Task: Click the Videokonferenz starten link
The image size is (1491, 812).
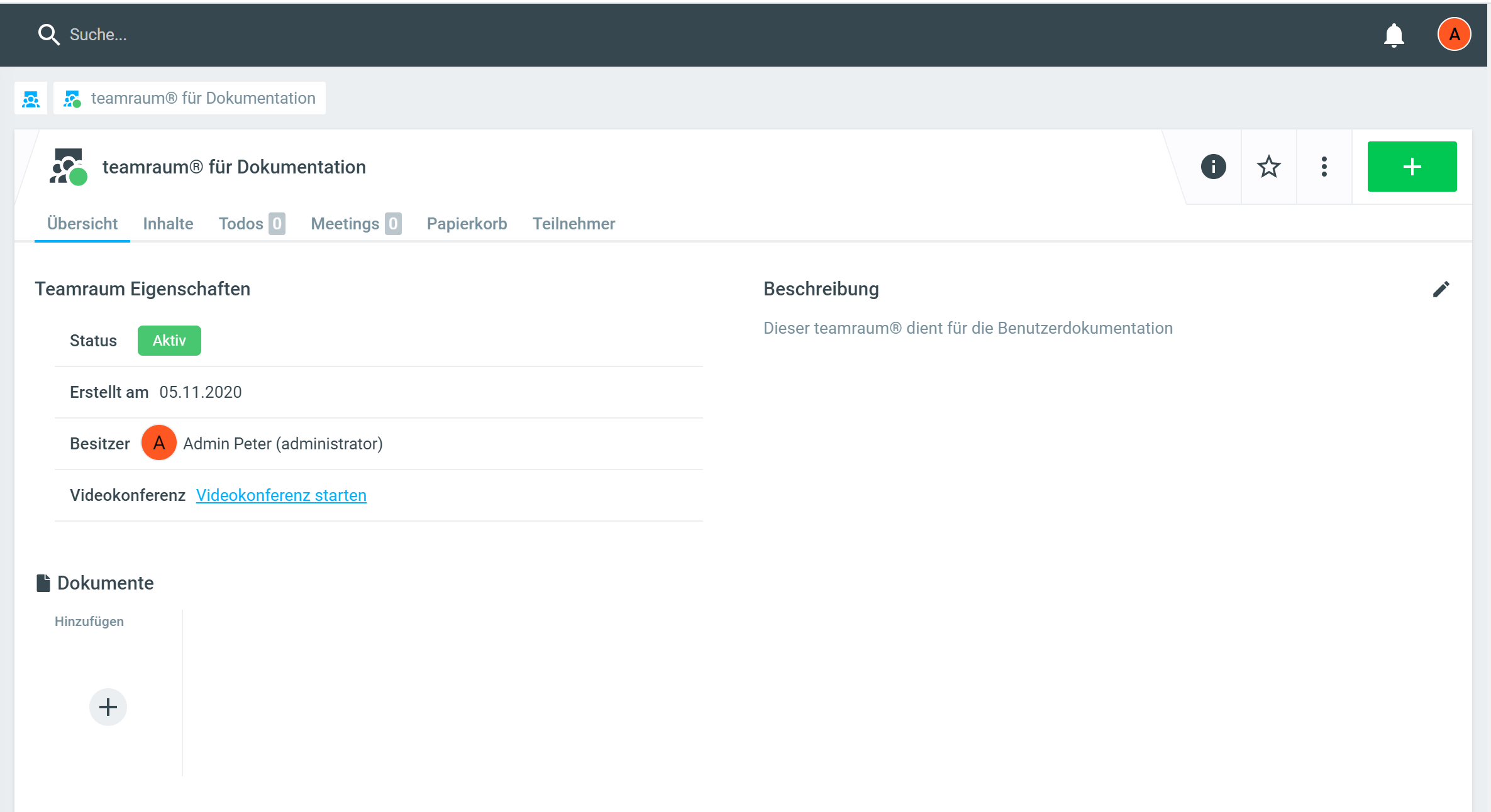Action: coord(281,495)
